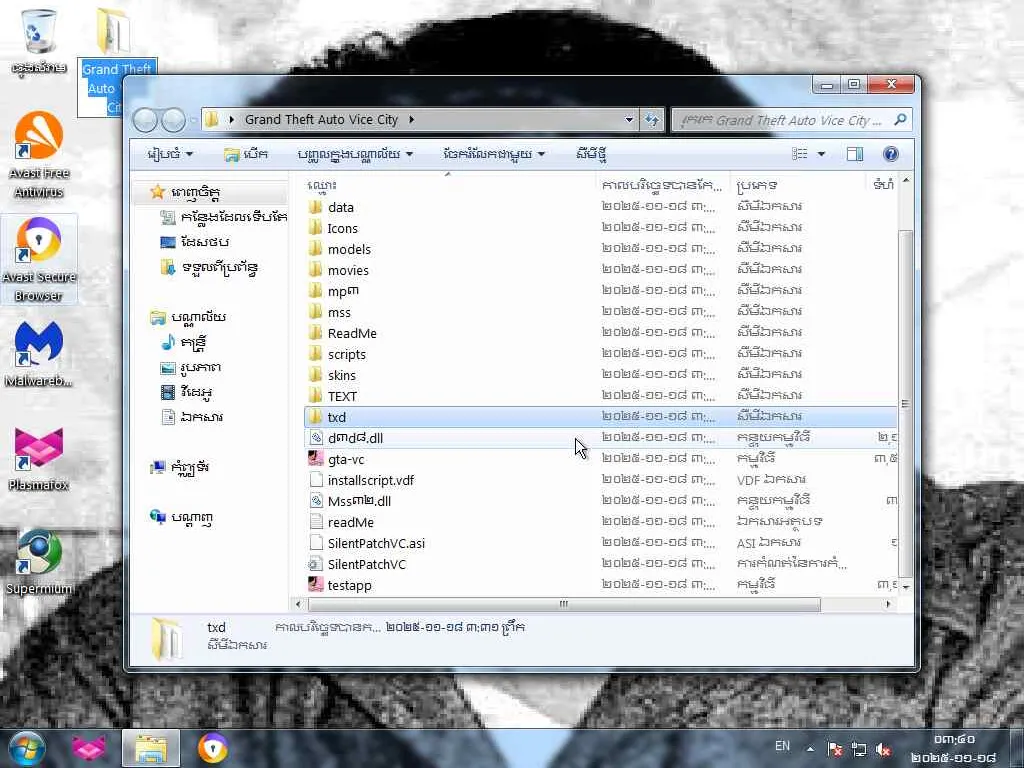Click the New folder toolbar button
Screen dimensions: 1024x768
click(592, 155)
